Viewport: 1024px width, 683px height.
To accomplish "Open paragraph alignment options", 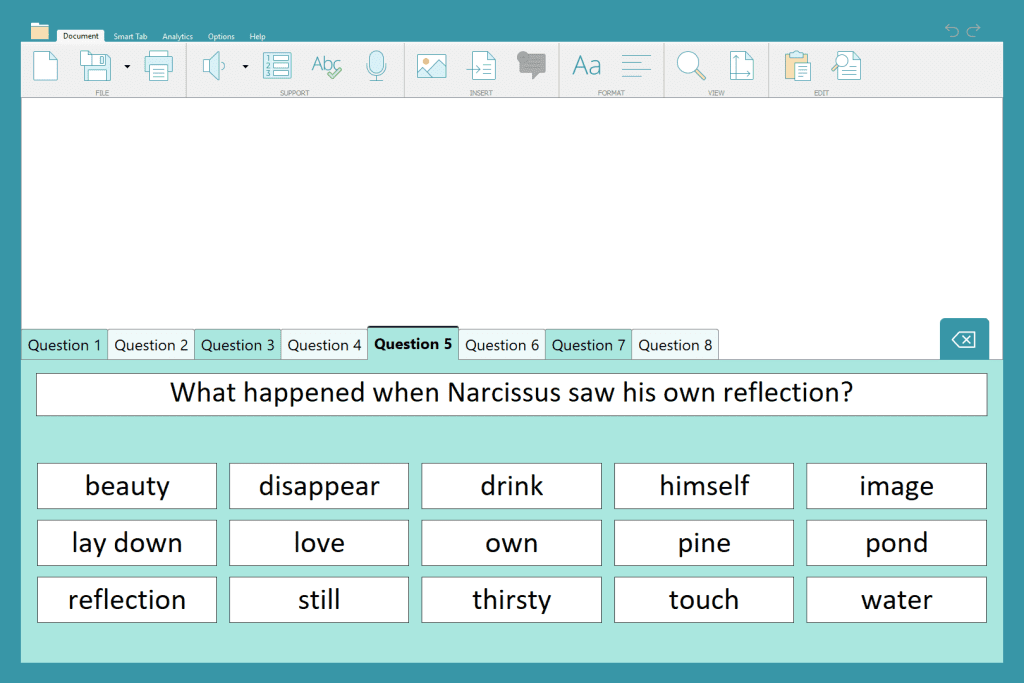I will pos(636,66).
